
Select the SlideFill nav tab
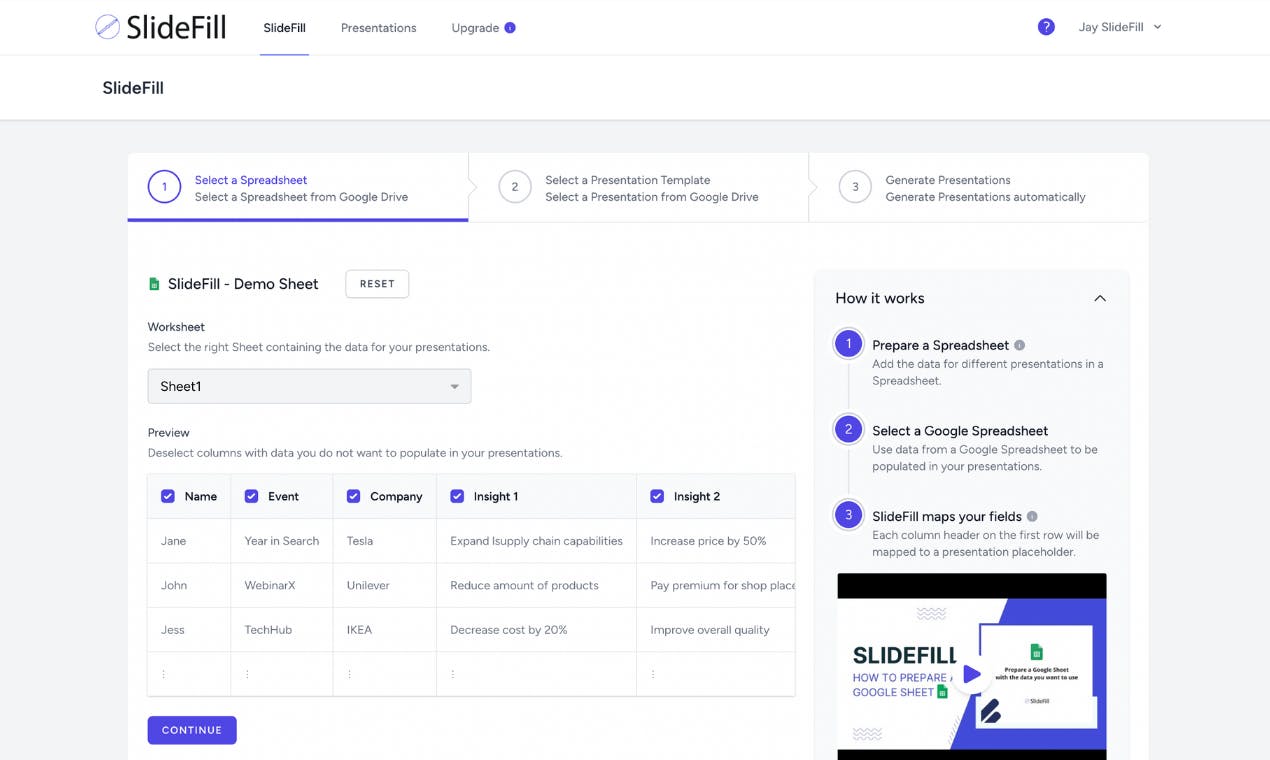pos(284,28)
